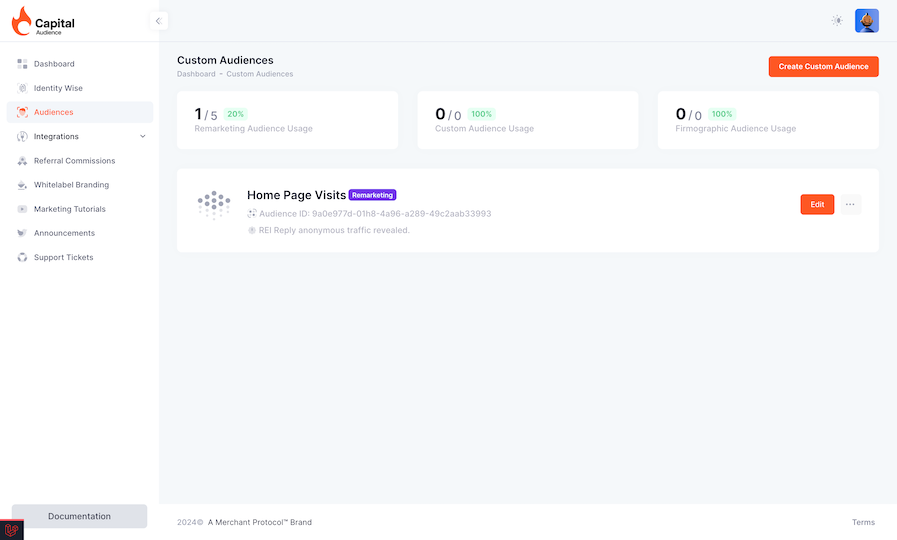Click the Custom Audiences page heading

pyautogui.click(x=225, y=60)
